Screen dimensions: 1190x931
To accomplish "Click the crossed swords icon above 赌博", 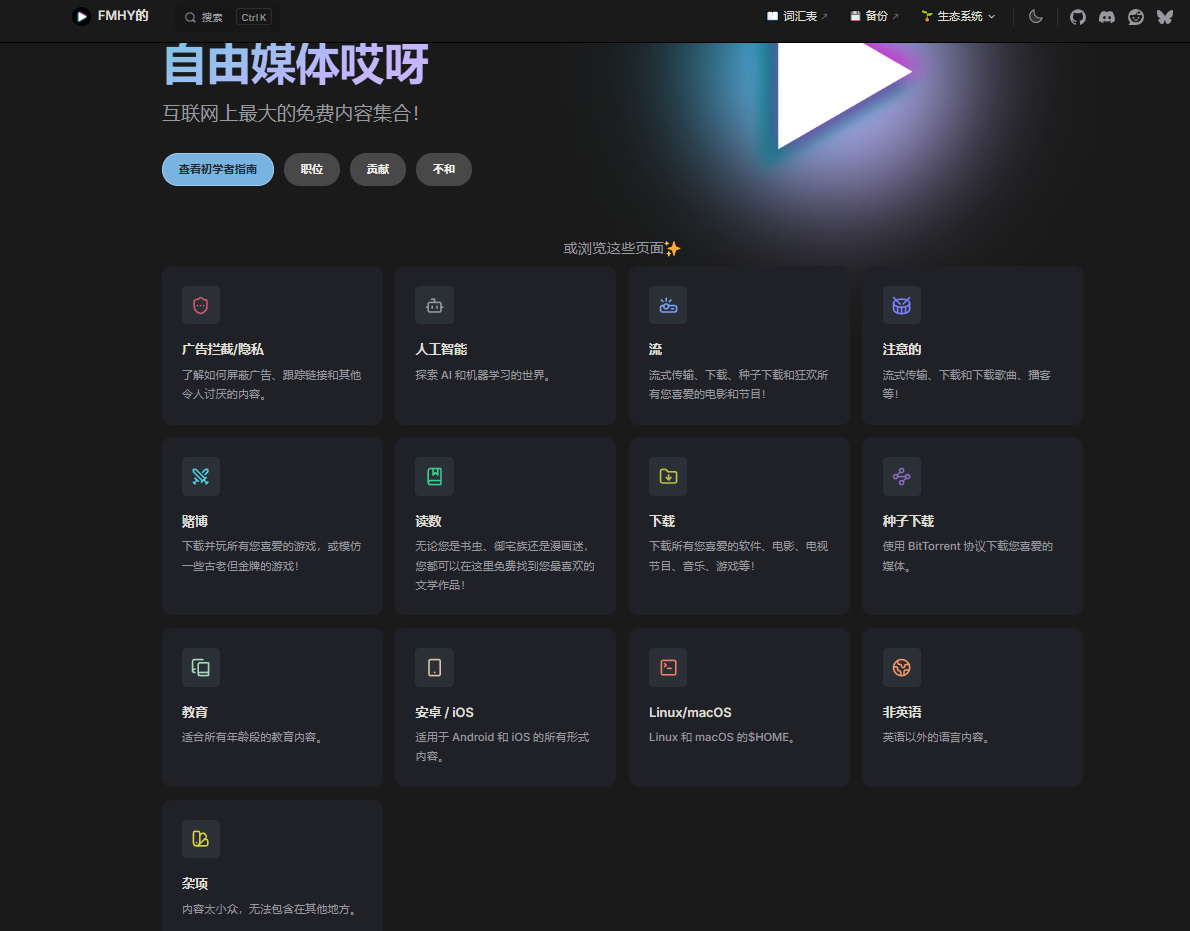I will tap(200, 477).
